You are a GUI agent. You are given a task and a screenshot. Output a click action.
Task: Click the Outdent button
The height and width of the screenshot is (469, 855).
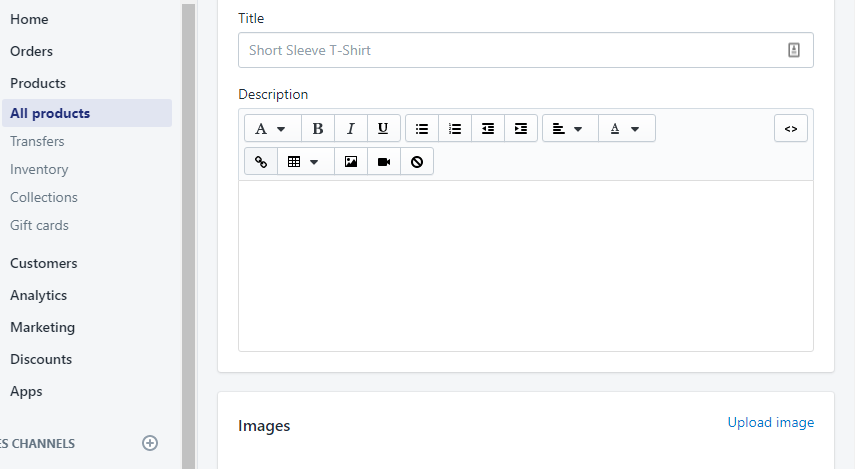point(488,129)
